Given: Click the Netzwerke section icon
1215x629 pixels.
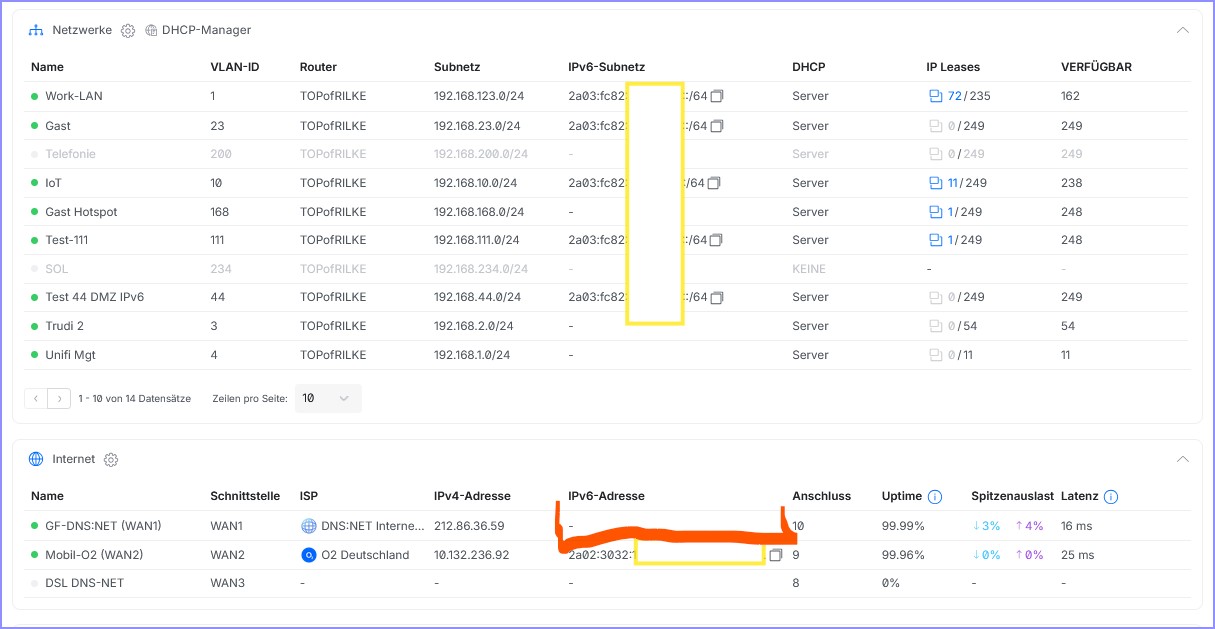Looking at the screenshot, I should pos(36,31).
